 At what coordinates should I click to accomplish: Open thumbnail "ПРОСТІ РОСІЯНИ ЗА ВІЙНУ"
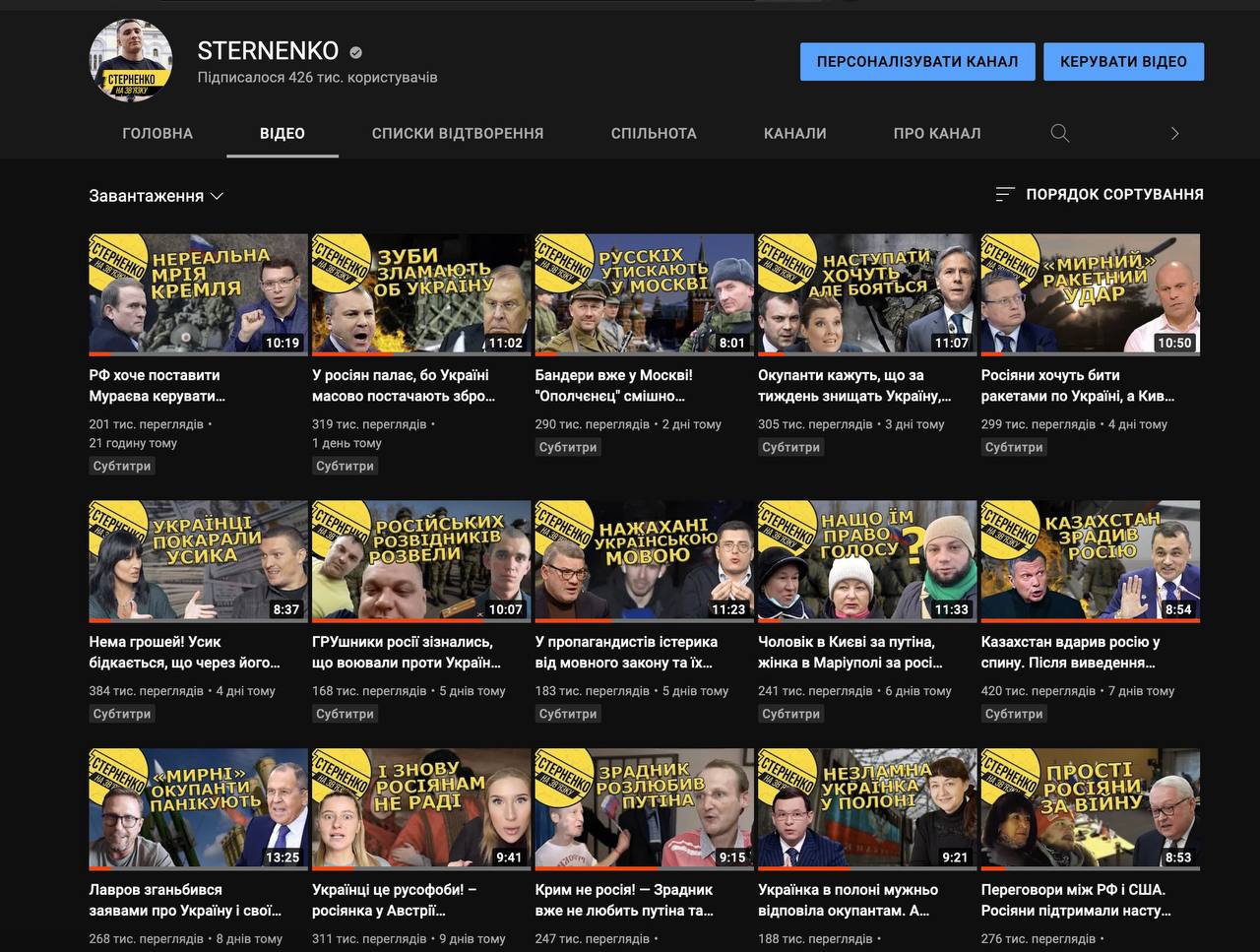[x=1091, y=809]
